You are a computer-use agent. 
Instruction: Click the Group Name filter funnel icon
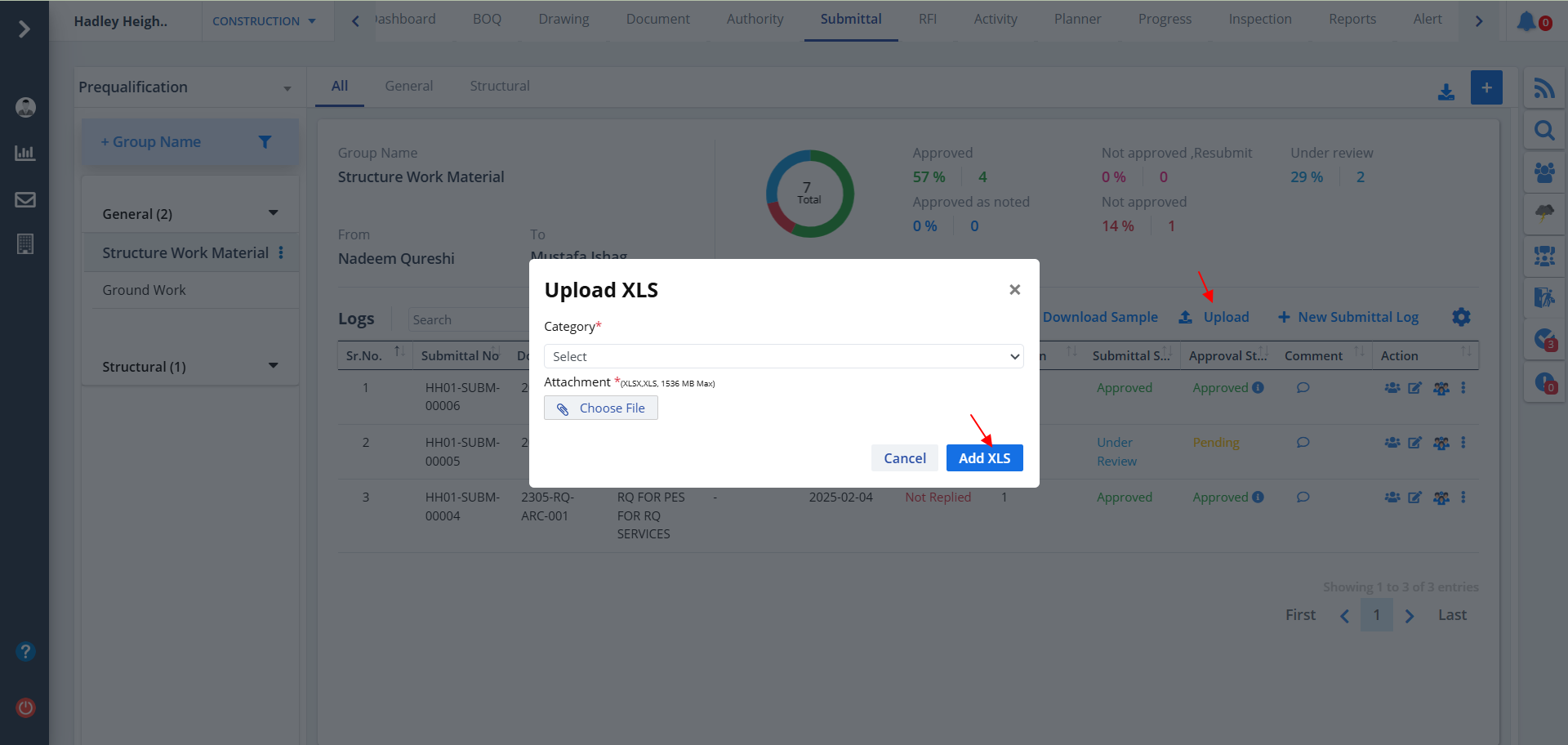[x=265, y=142]
